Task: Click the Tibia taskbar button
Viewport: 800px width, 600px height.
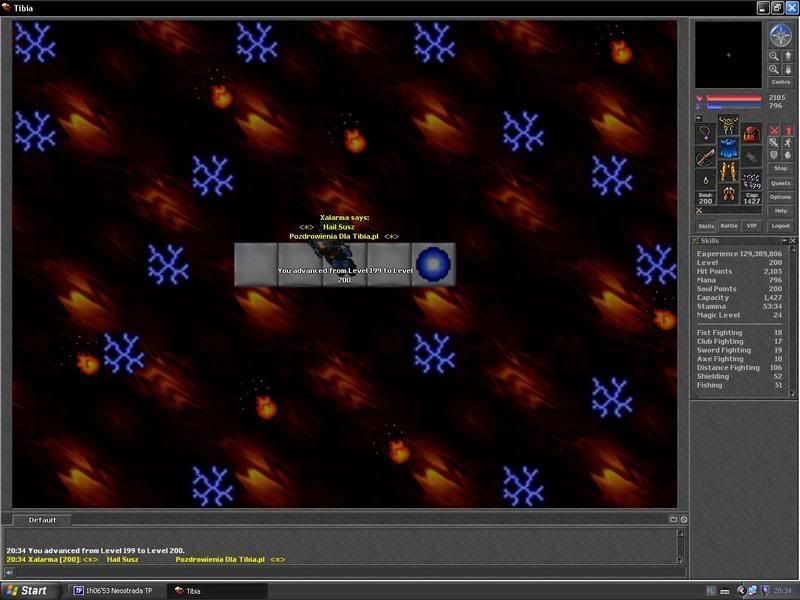Action: 218,591
